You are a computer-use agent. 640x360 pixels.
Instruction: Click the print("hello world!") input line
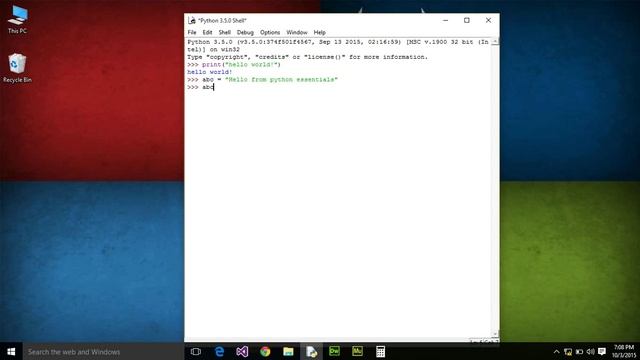point(234,64)
